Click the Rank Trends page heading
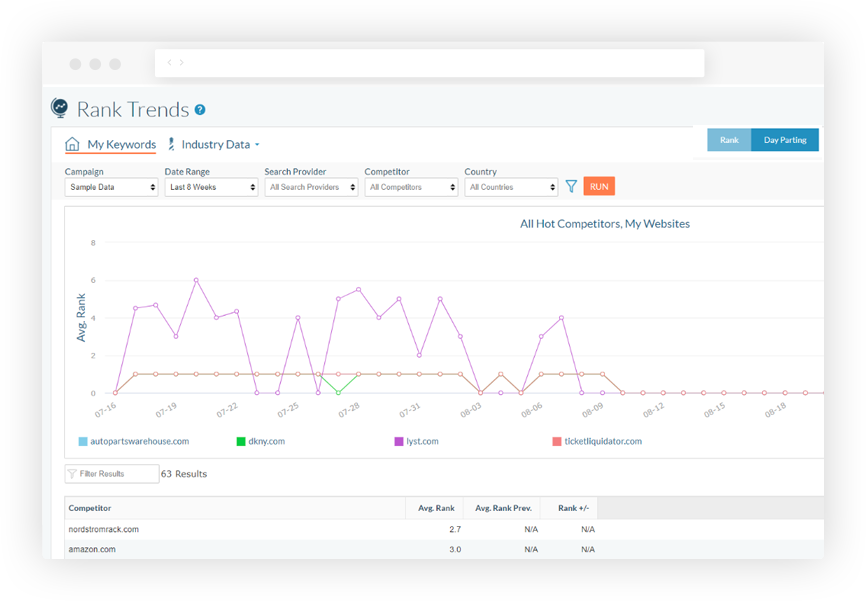Image resolution: width=866 pixels, height=601 pixels. pos(133,109)
